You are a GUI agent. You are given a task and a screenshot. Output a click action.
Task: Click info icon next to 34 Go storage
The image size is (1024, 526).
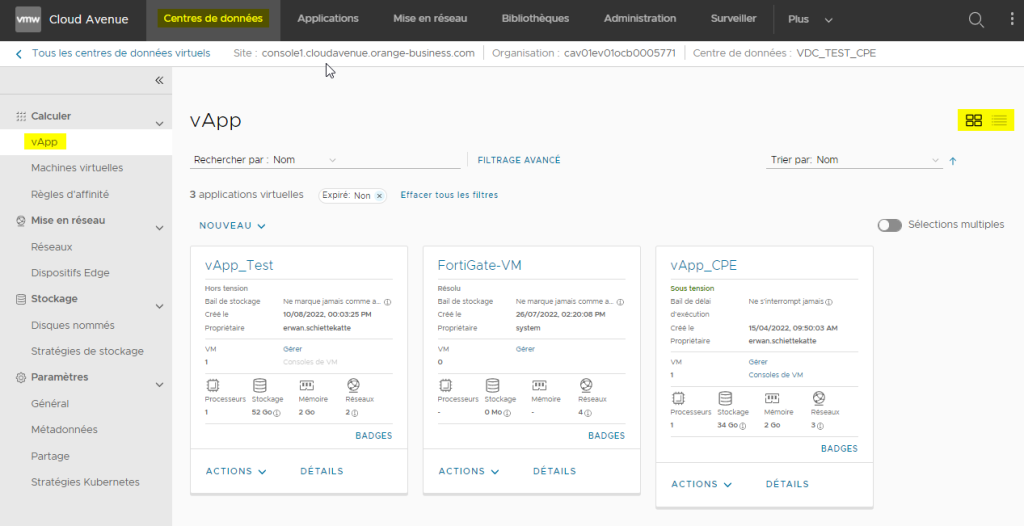click(x=742, y=426)
